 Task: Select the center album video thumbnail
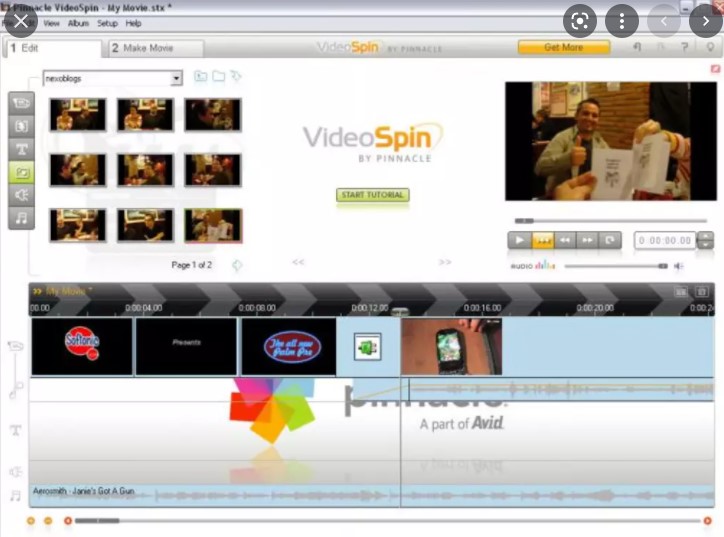[x=145, y=170]
